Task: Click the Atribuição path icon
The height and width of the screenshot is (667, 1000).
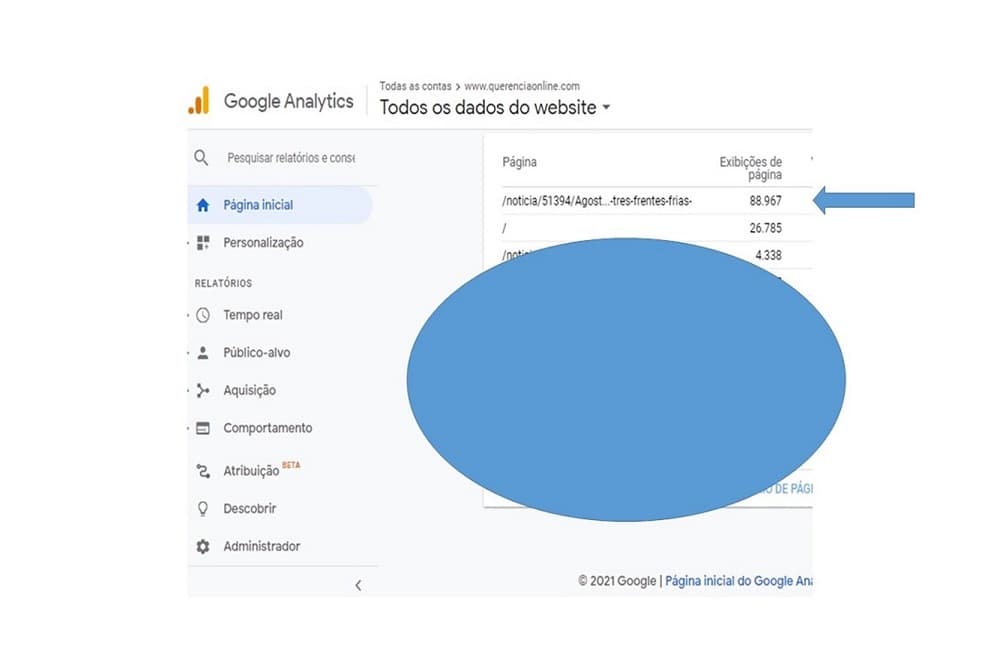Action: coord(203,471)
